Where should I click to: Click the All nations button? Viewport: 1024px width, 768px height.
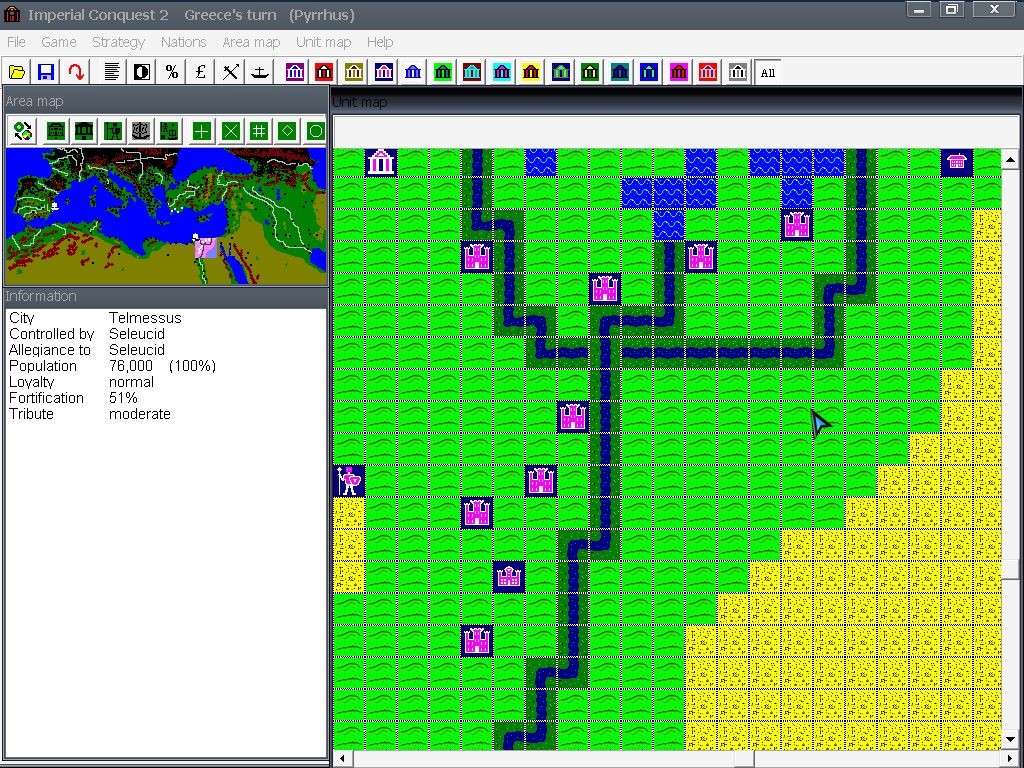click(x=767, y=72)
